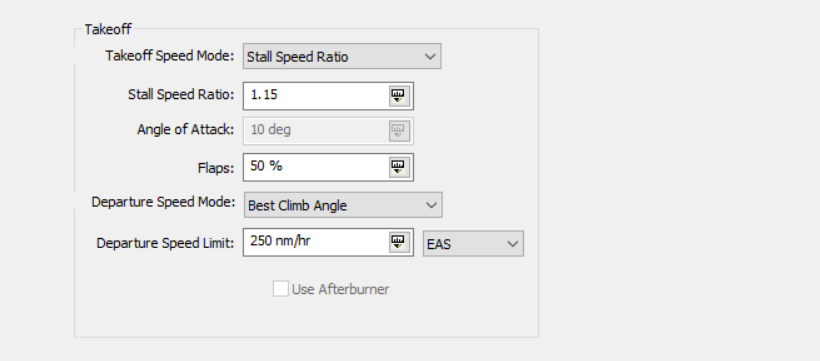This screenshot has height=361, width=820.
Task: Open unit options icon in Stall Speed Ratio field
Action: 398,96
